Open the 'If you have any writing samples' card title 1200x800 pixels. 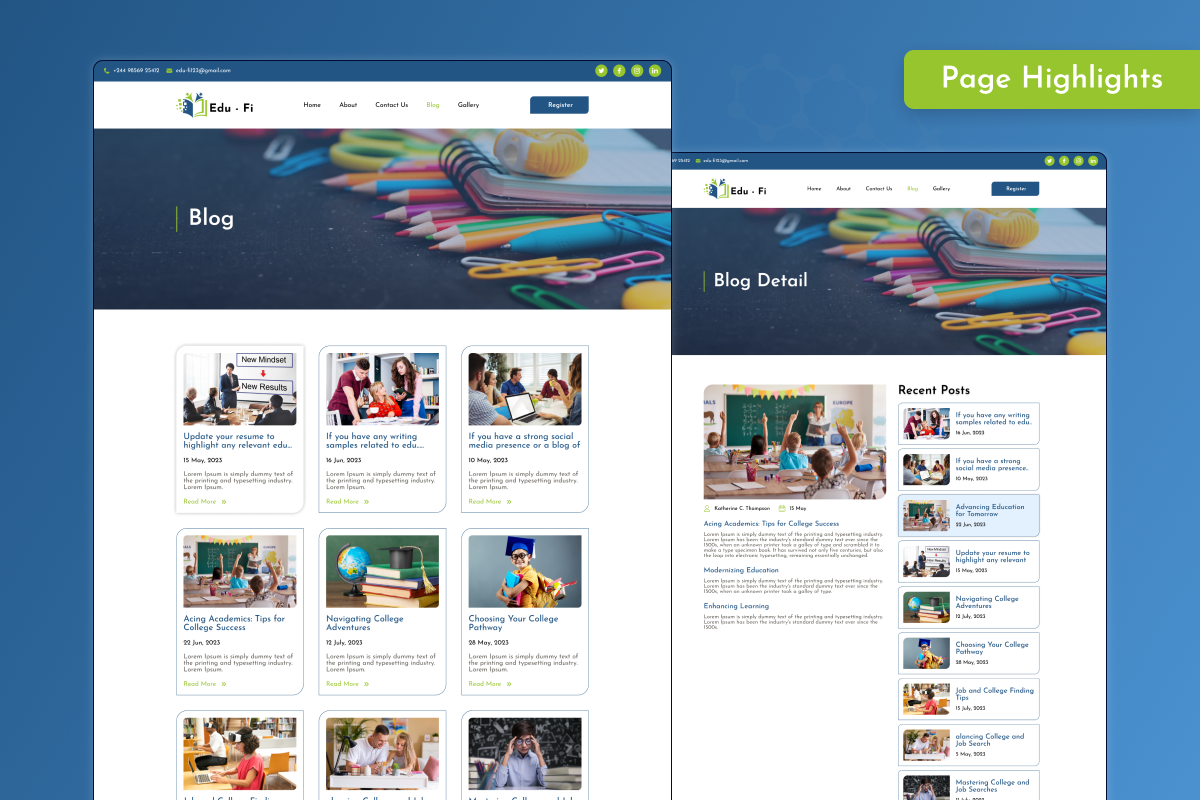375,441
